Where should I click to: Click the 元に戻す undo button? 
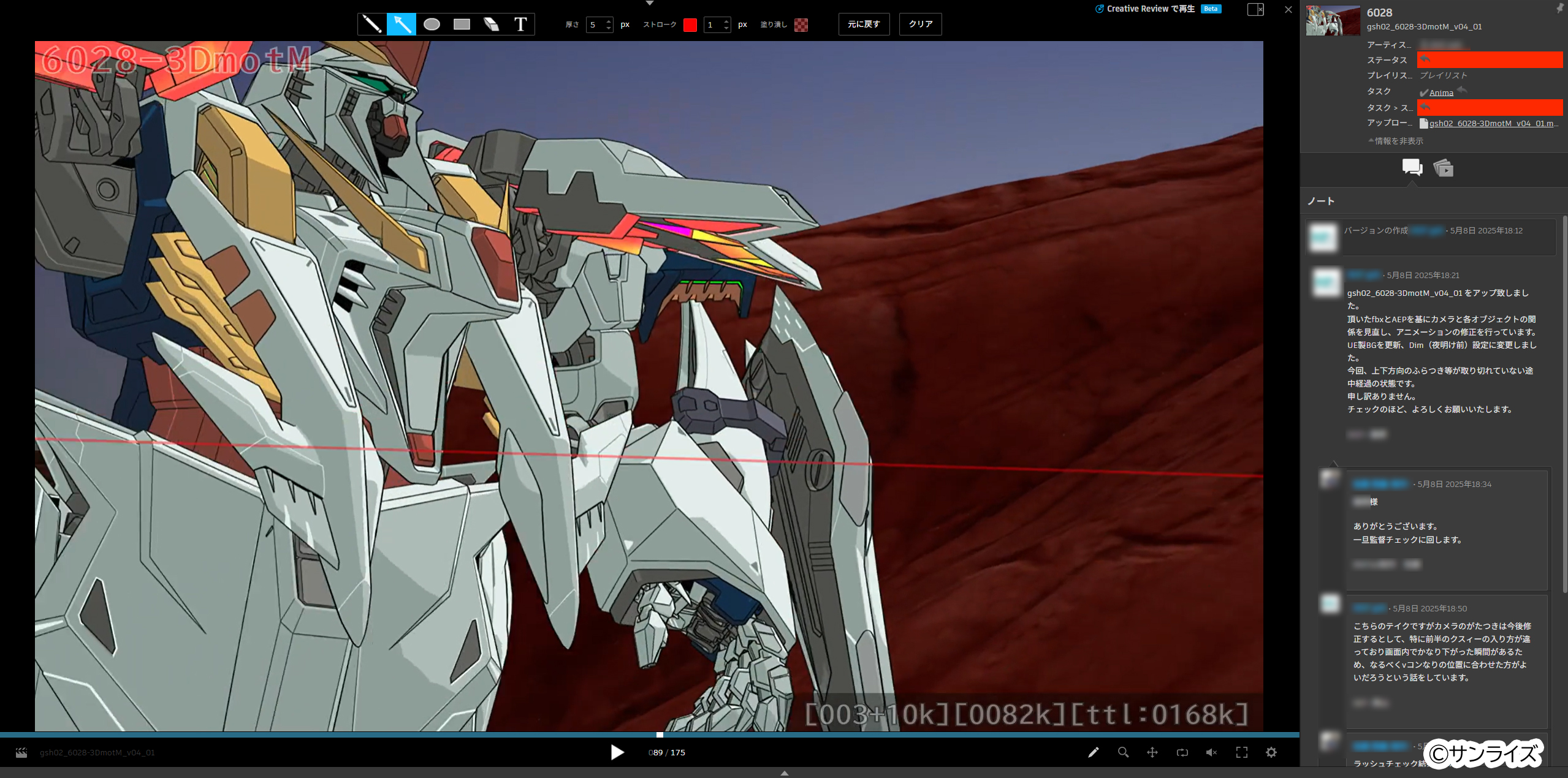pyautogui.click(x=864, y=25)
